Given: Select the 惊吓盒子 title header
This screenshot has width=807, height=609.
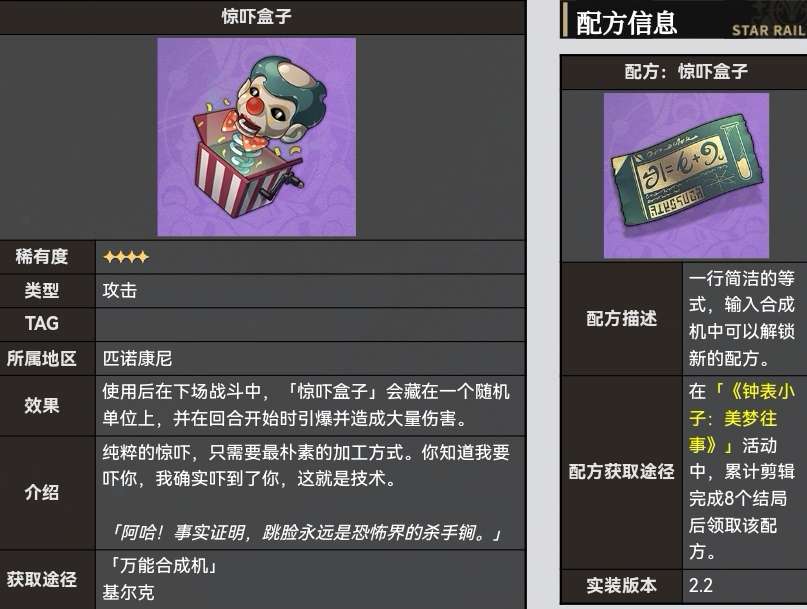Looking at the screenshot, I should (256, 16).
